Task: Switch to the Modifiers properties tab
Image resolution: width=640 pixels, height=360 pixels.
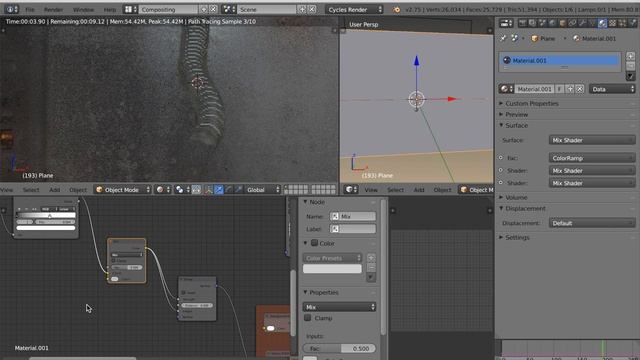Action: [582, 24]
